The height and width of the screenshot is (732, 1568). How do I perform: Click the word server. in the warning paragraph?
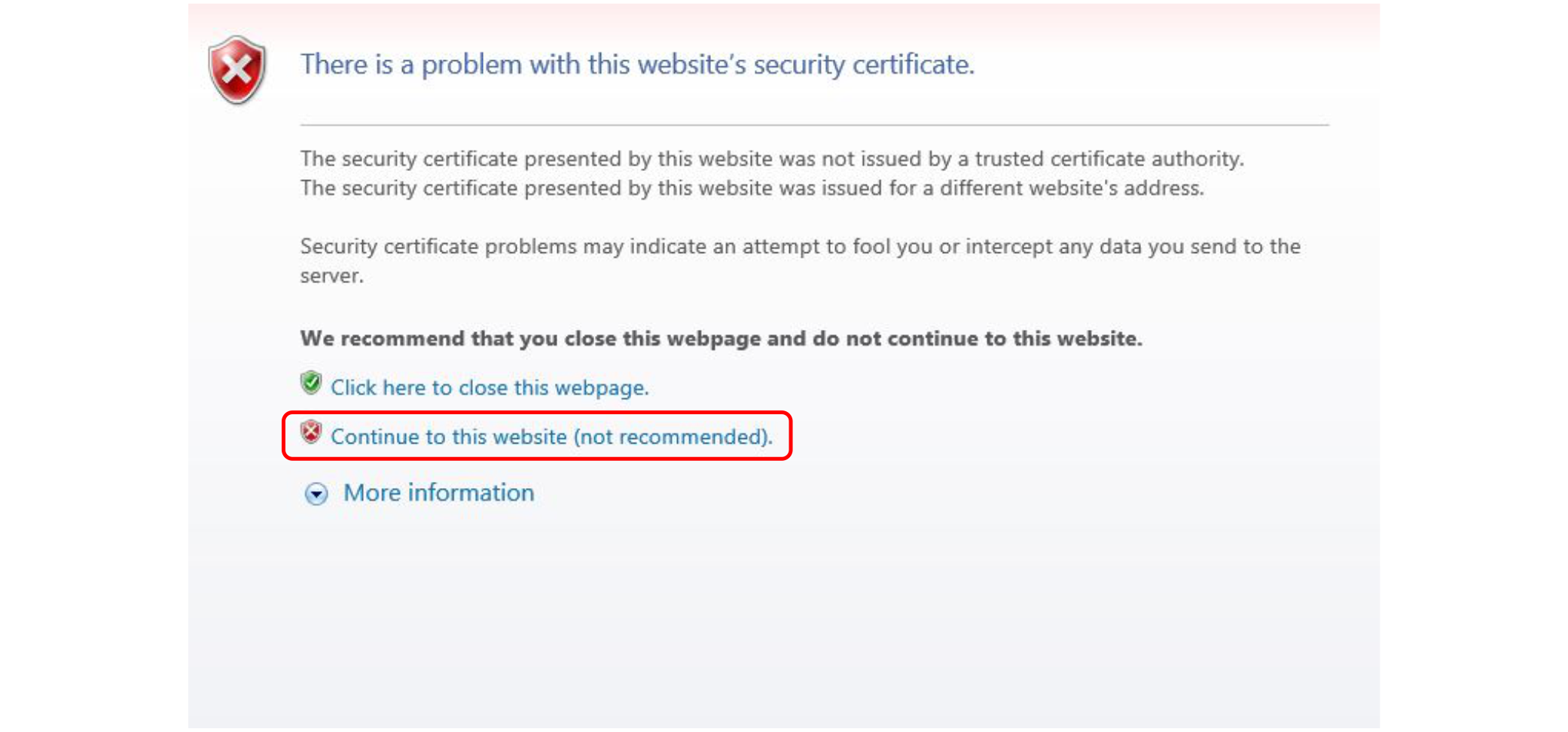[332, 276]
